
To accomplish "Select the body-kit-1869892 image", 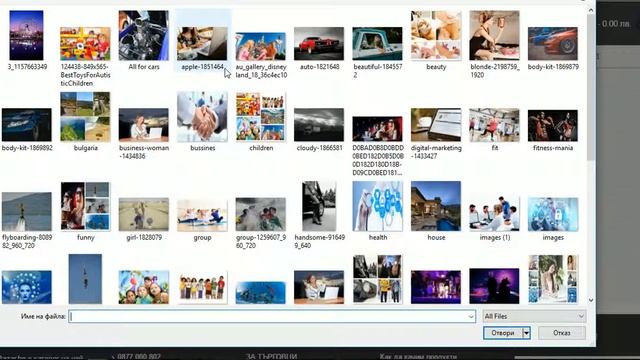I will pos(27,125).
